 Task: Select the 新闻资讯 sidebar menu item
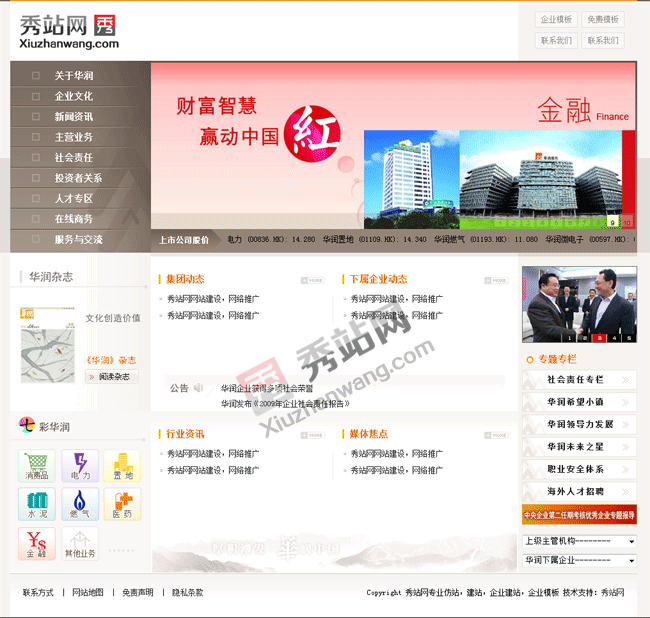tap(73, 116)
